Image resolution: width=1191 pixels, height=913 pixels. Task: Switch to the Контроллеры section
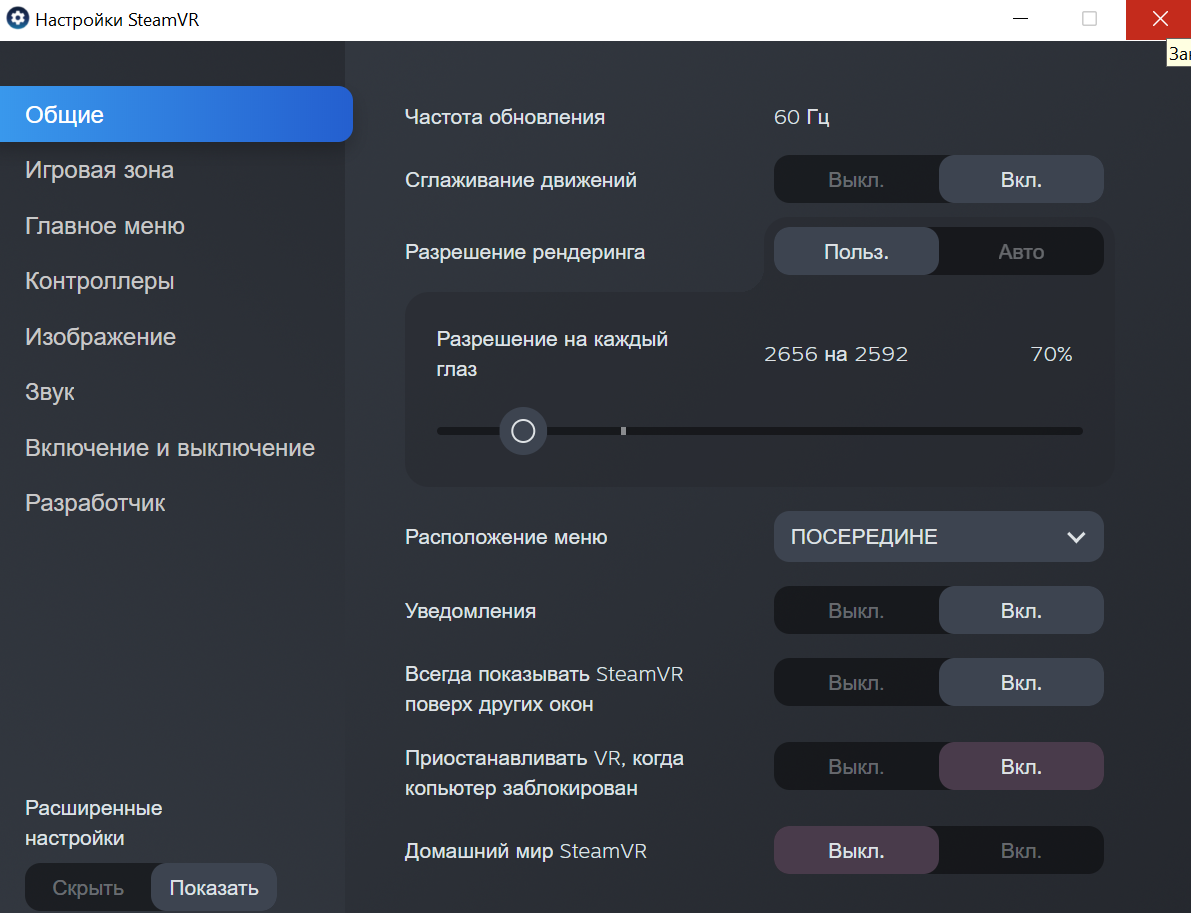coord(100,281)
